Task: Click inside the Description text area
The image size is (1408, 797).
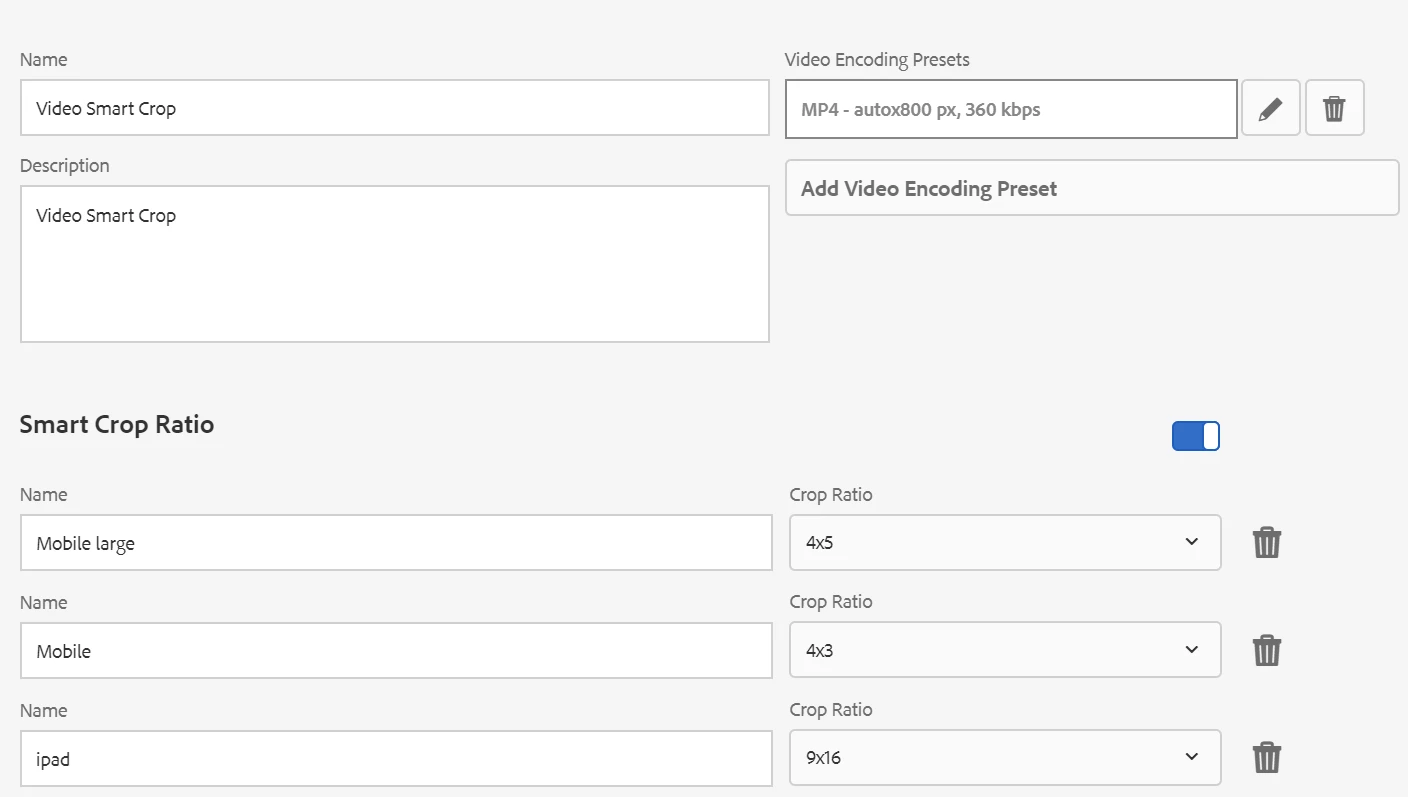Action: point(394,264)
